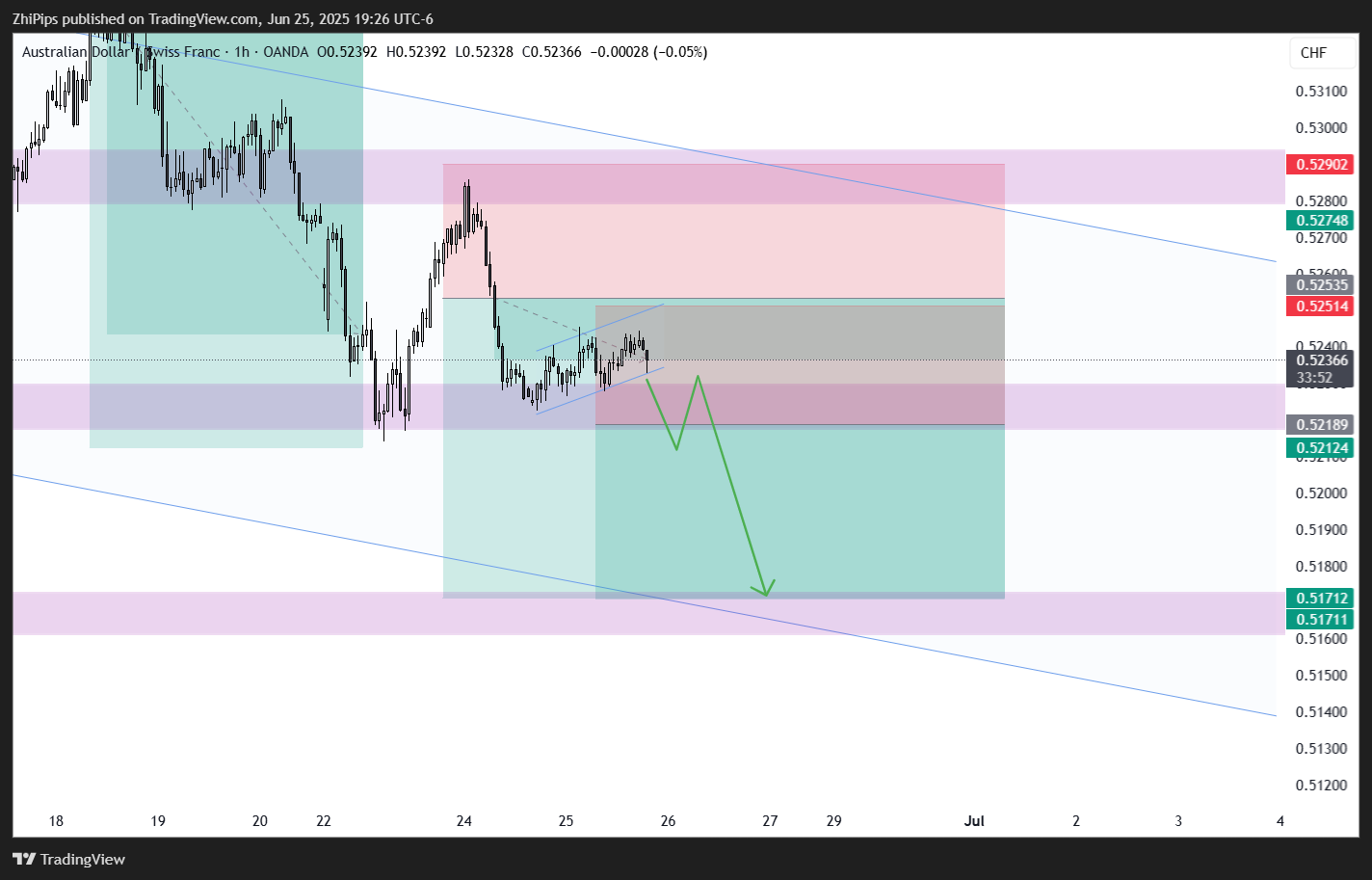Viewport: 1372px width, 880px height.
Task: Click the TradingView logo
Action: coord(69,859)
